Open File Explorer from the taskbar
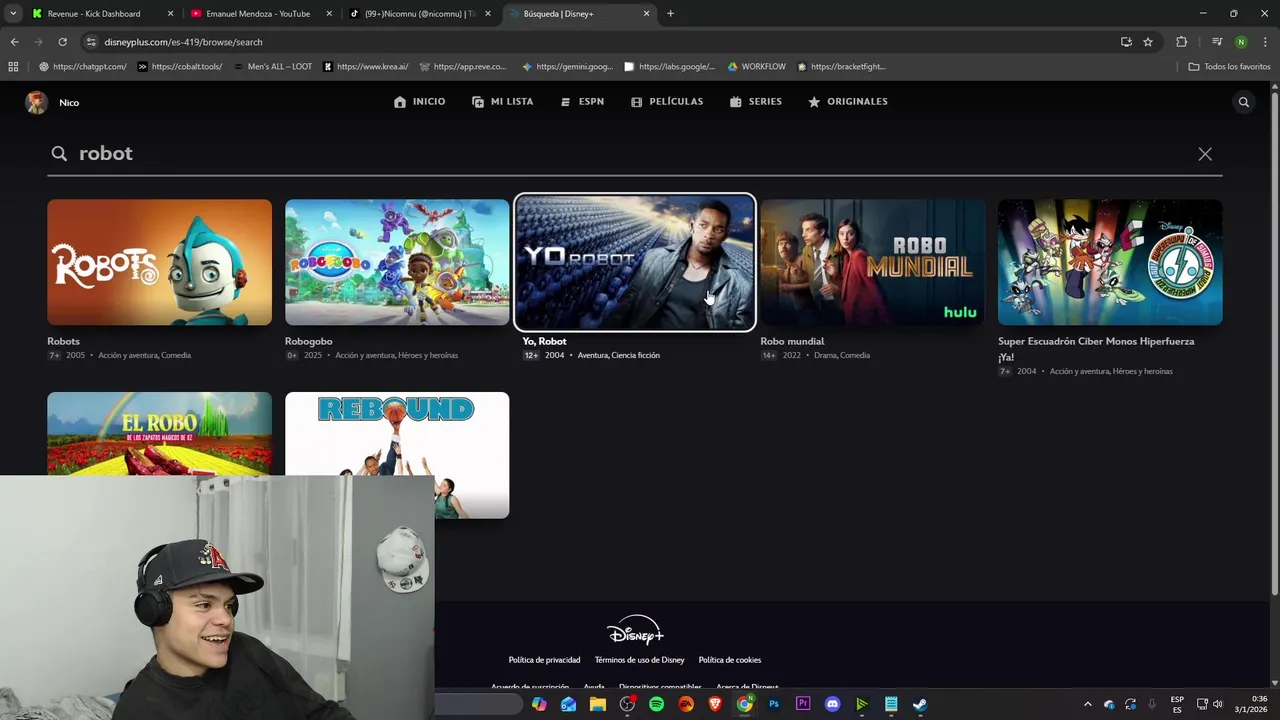 [597, 704]
